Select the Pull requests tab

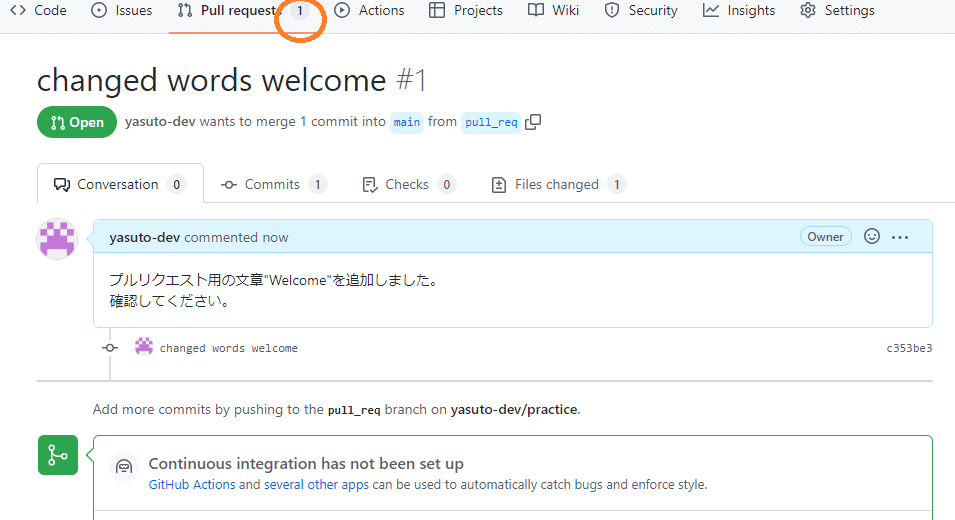242,10
